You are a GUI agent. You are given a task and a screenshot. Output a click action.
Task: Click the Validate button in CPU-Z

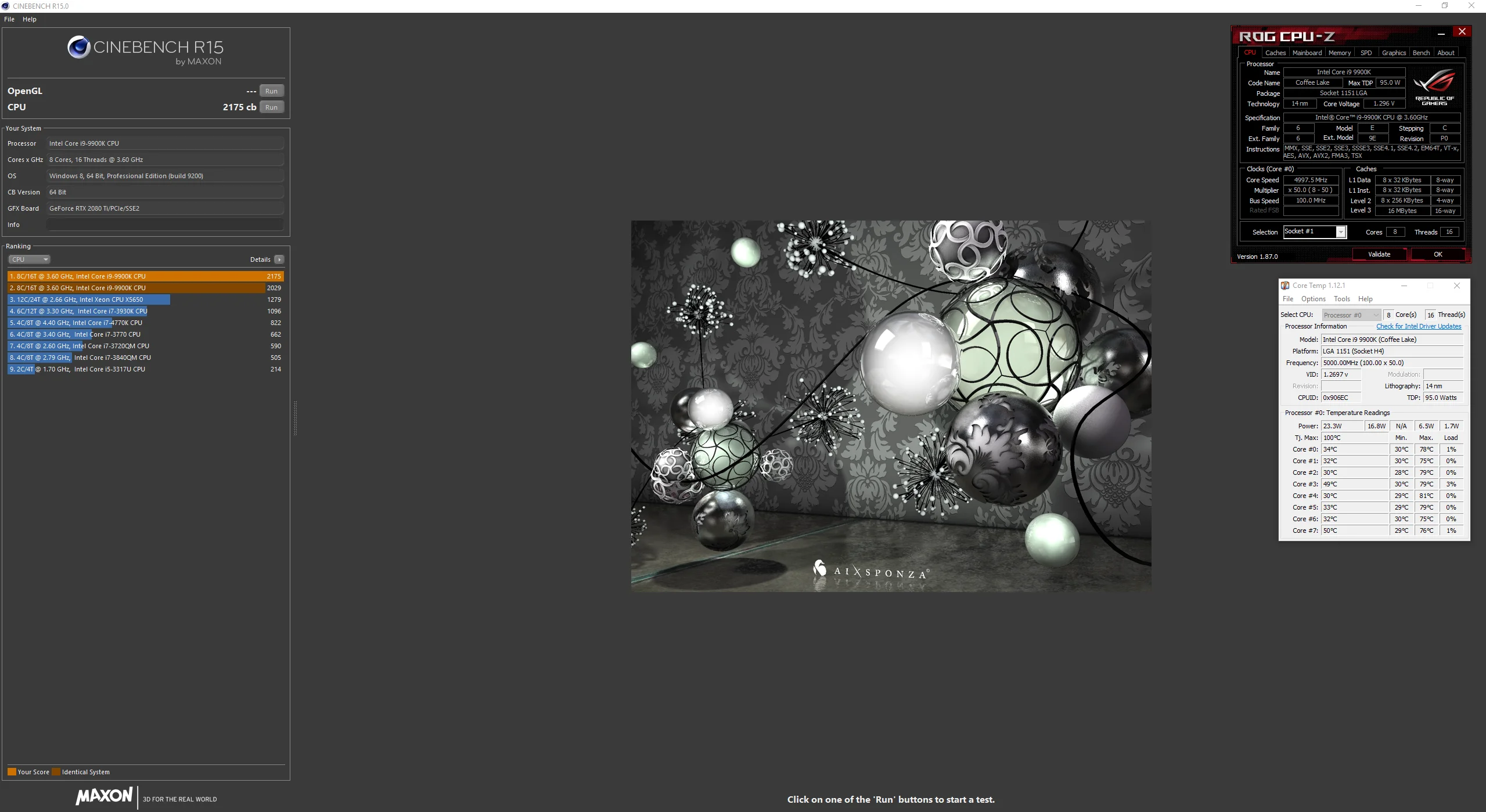(x=1379, y=254)
